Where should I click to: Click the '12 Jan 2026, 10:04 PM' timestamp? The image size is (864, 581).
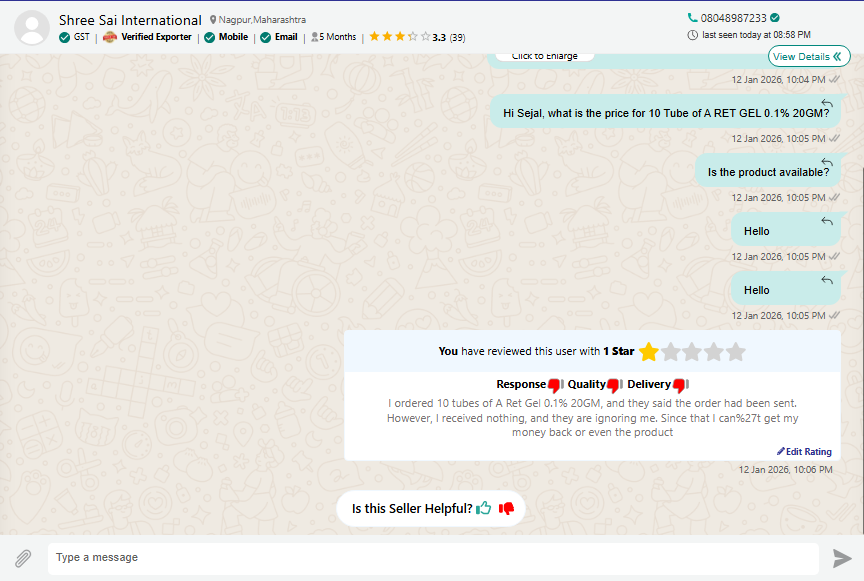778,79
